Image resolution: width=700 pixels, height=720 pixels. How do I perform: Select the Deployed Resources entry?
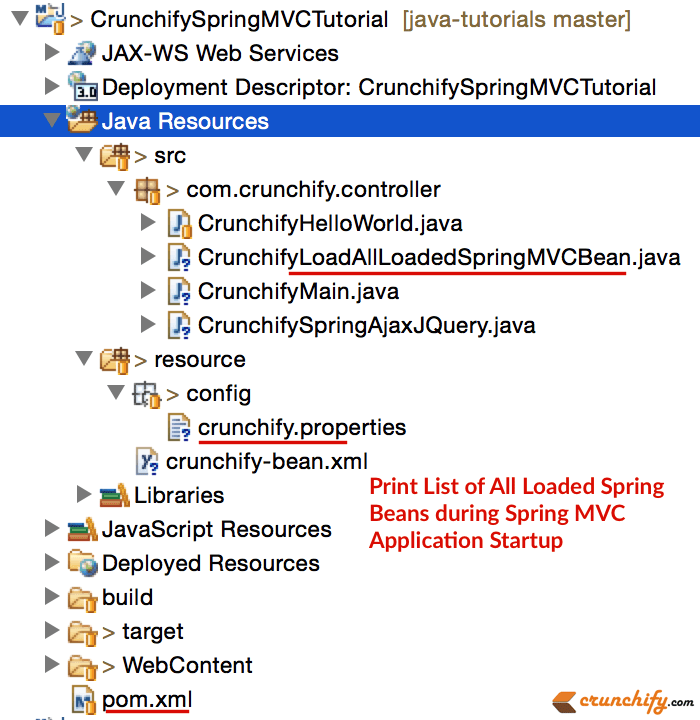[210, 564]
